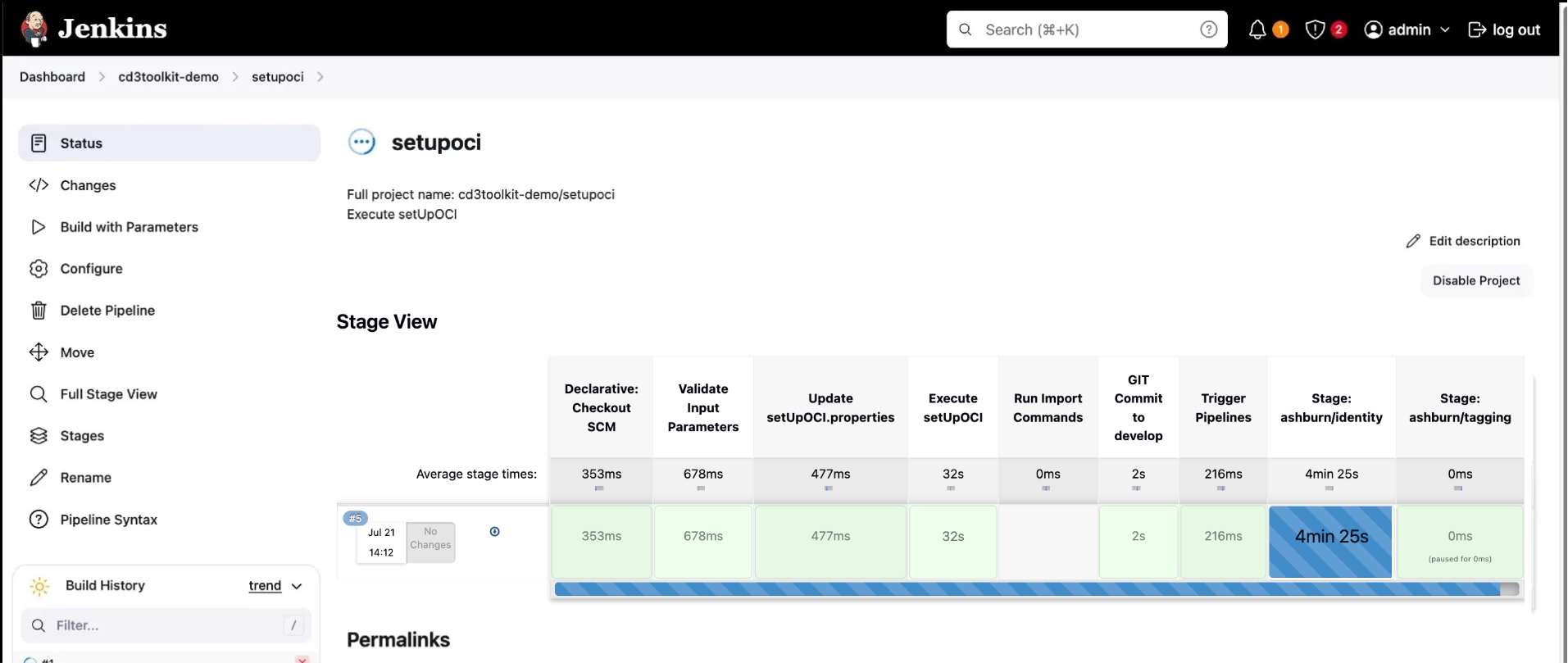Click the running indicator icon in build #5 row
This screenshot has width=1568, height=663.
(494, 532)
